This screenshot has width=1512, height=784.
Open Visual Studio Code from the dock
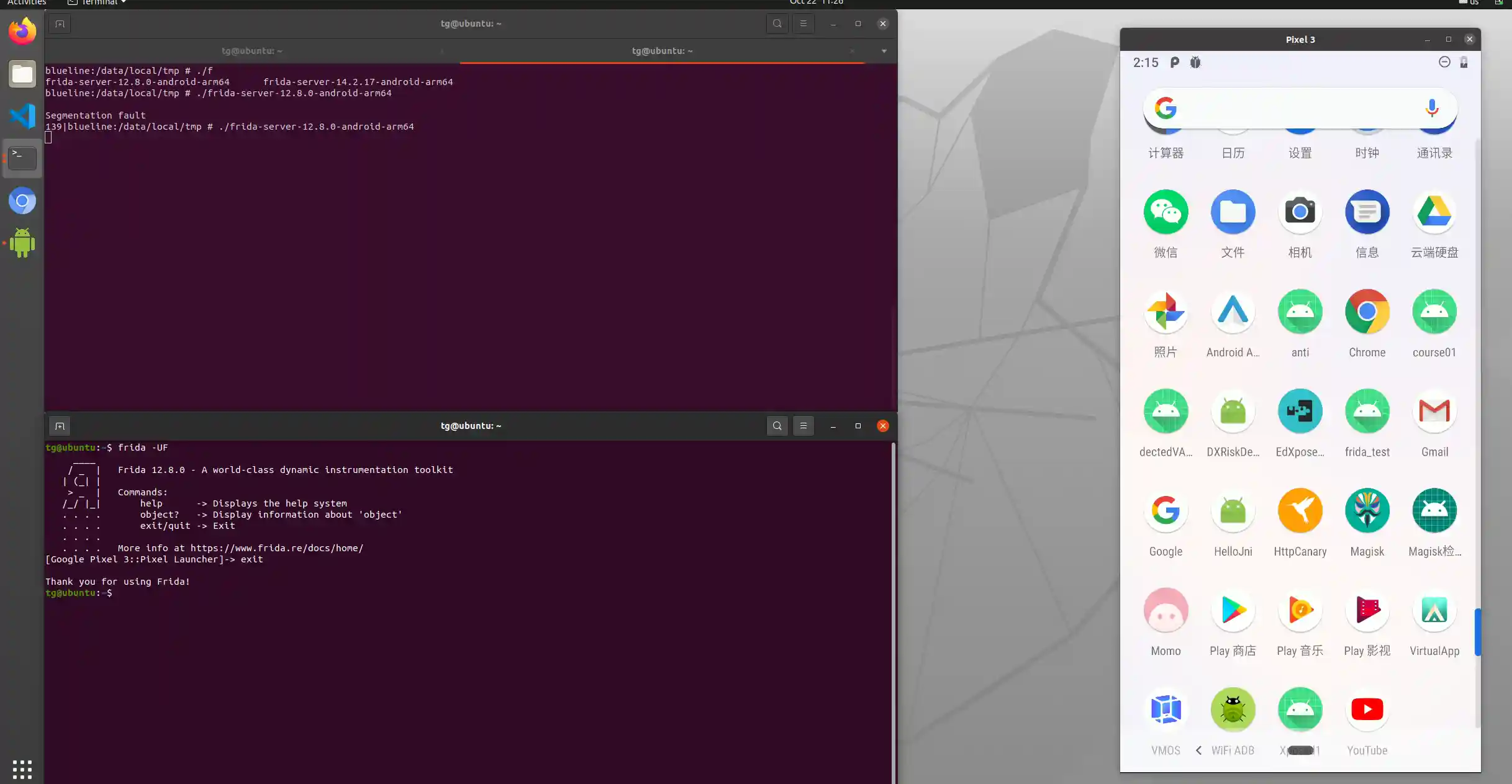22,116
